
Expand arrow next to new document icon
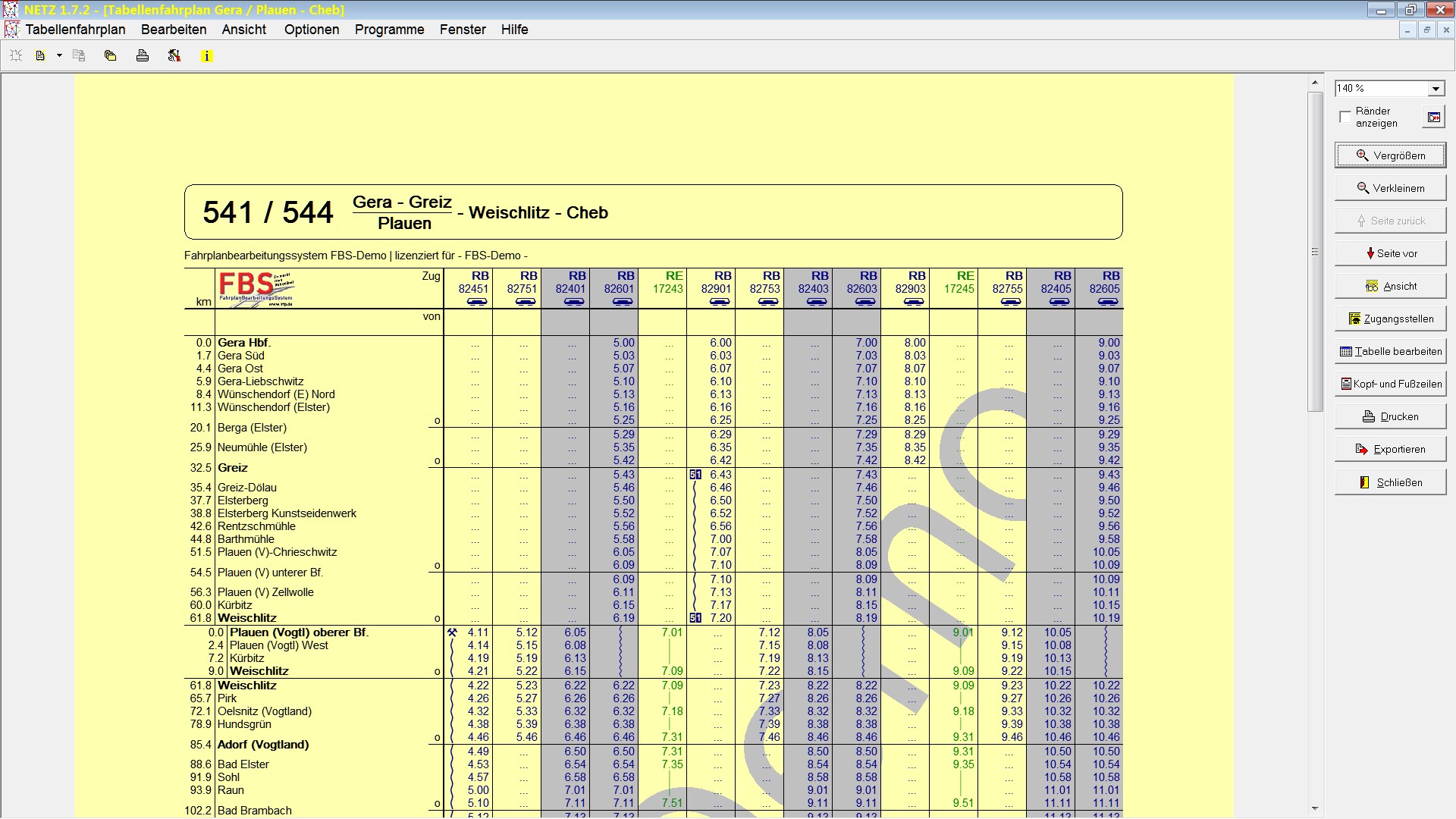[x=59, y=56]
